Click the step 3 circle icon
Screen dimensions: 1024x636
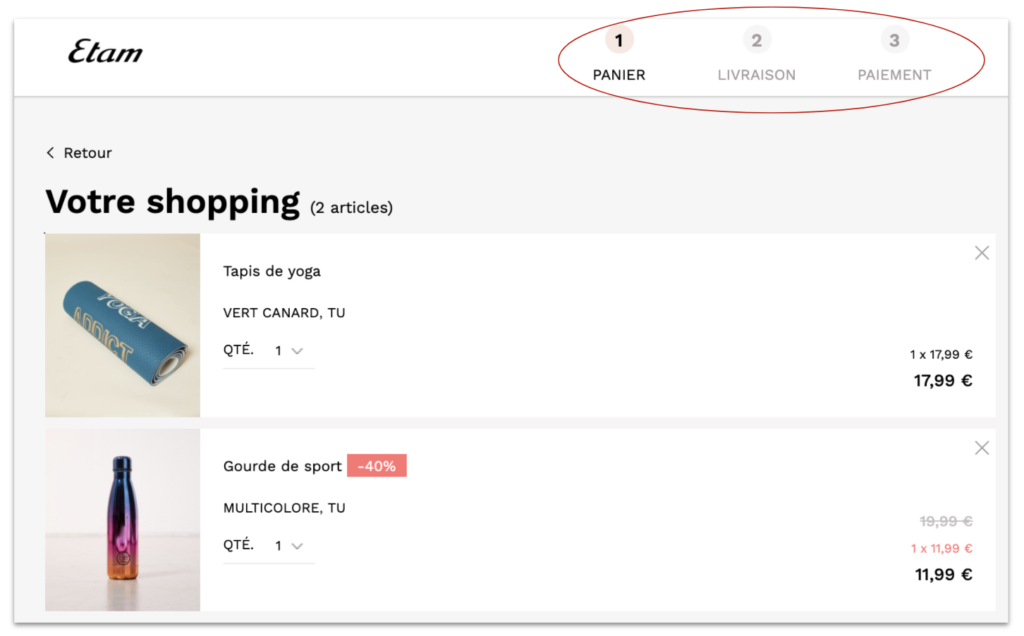coord(894,41)
